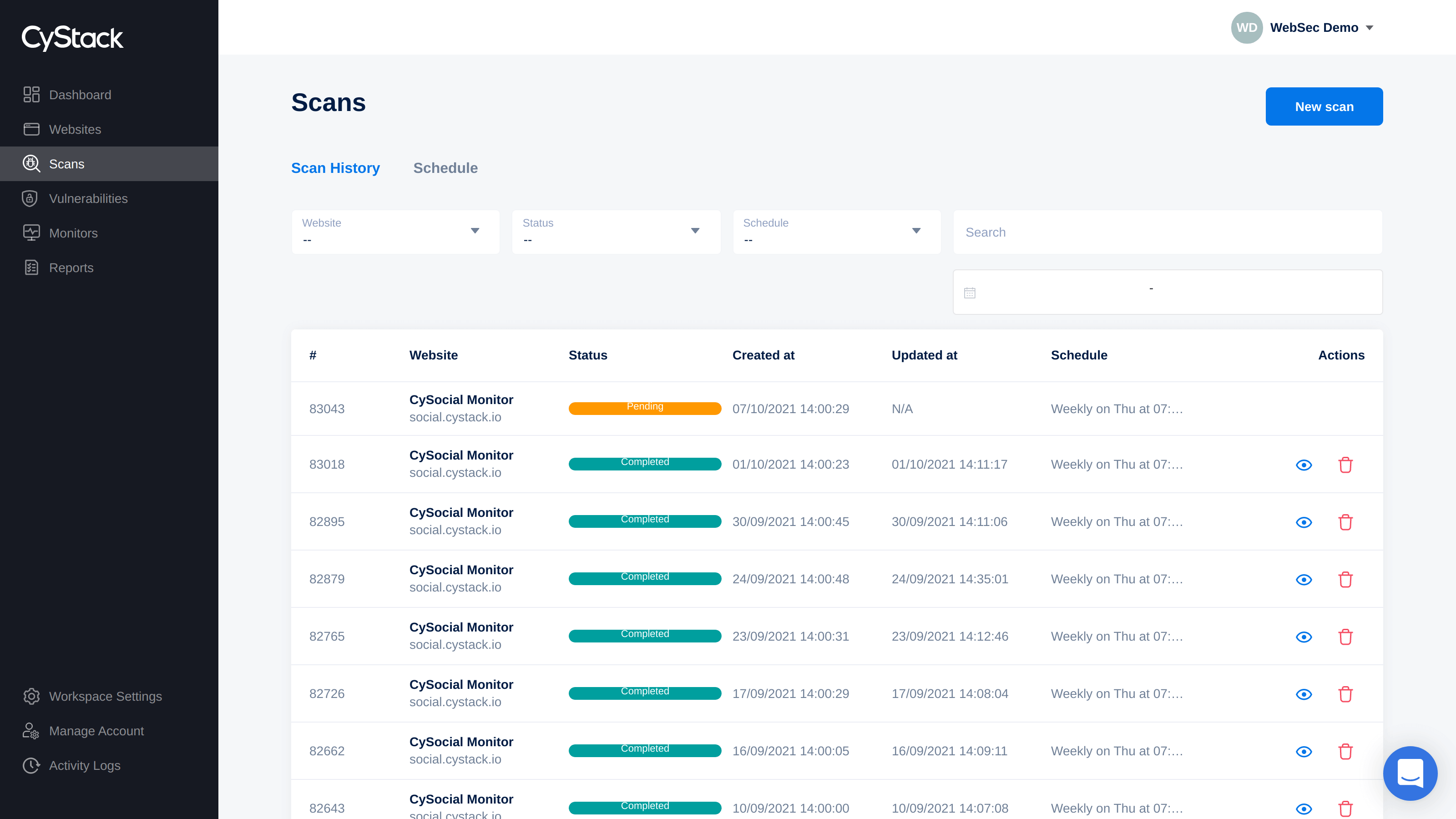Click the Websites browser icon

tap(31, 129)
